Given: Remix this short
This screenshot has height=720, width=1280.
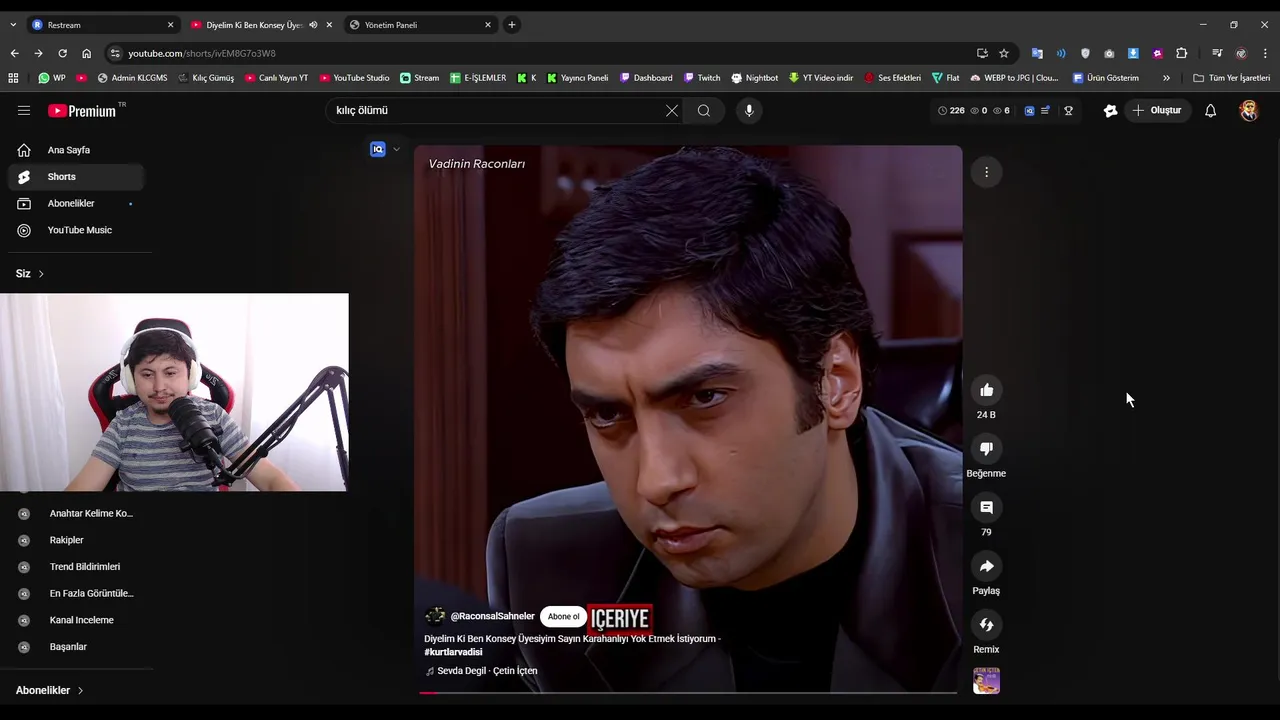Looking at the screenshot, I should pos(986,625).
